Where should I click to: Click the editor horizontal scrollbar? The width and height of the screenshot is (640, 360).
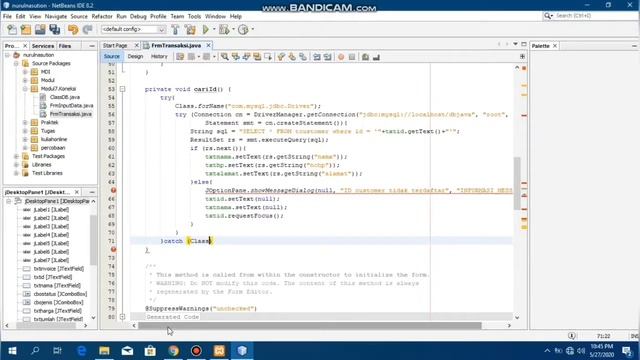coord(309,325)
